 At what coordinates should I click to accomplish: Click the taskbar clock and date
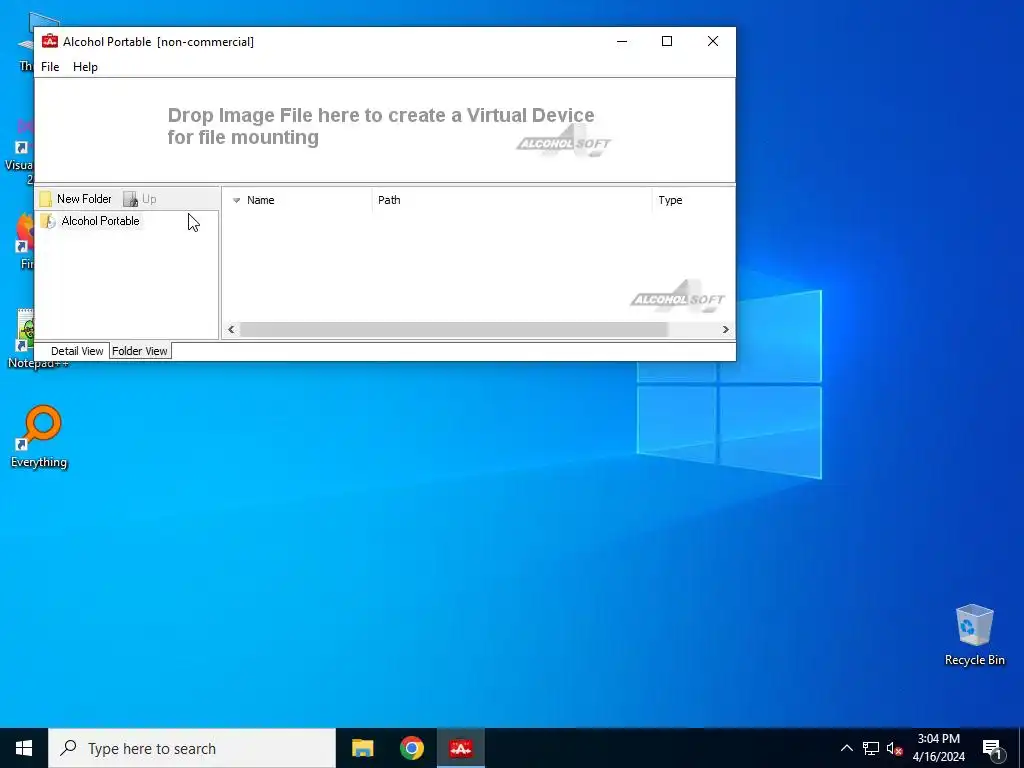(938, 748)
